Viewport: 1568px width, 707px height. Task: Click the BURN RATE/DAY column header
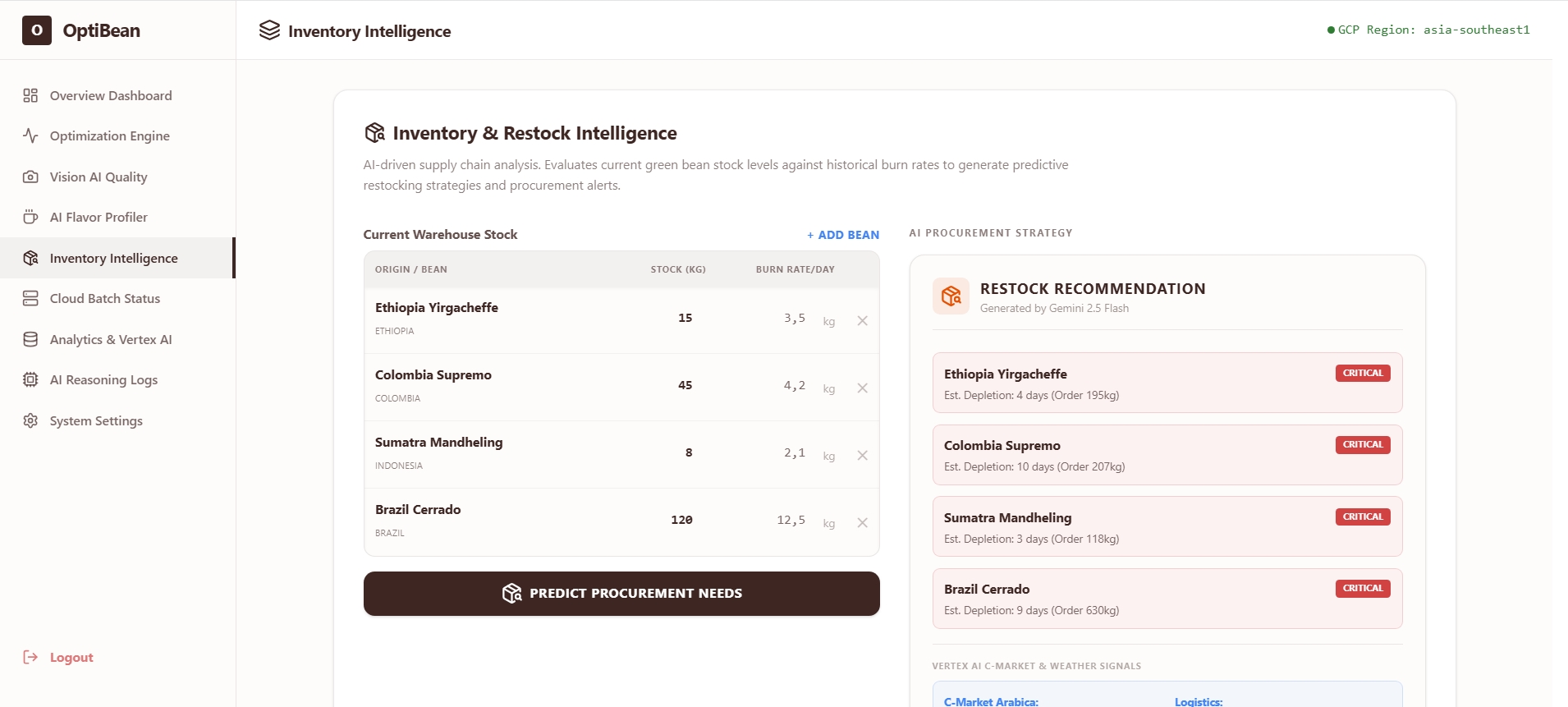pos(795,269)
